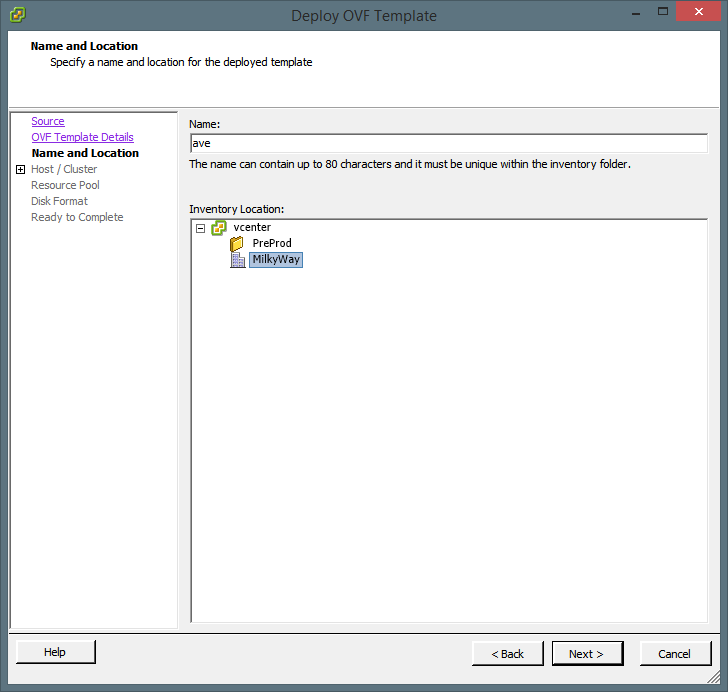Proceed with the Next > button
The width and height of the screenshot is (728, 692).
tap(588, 653)
